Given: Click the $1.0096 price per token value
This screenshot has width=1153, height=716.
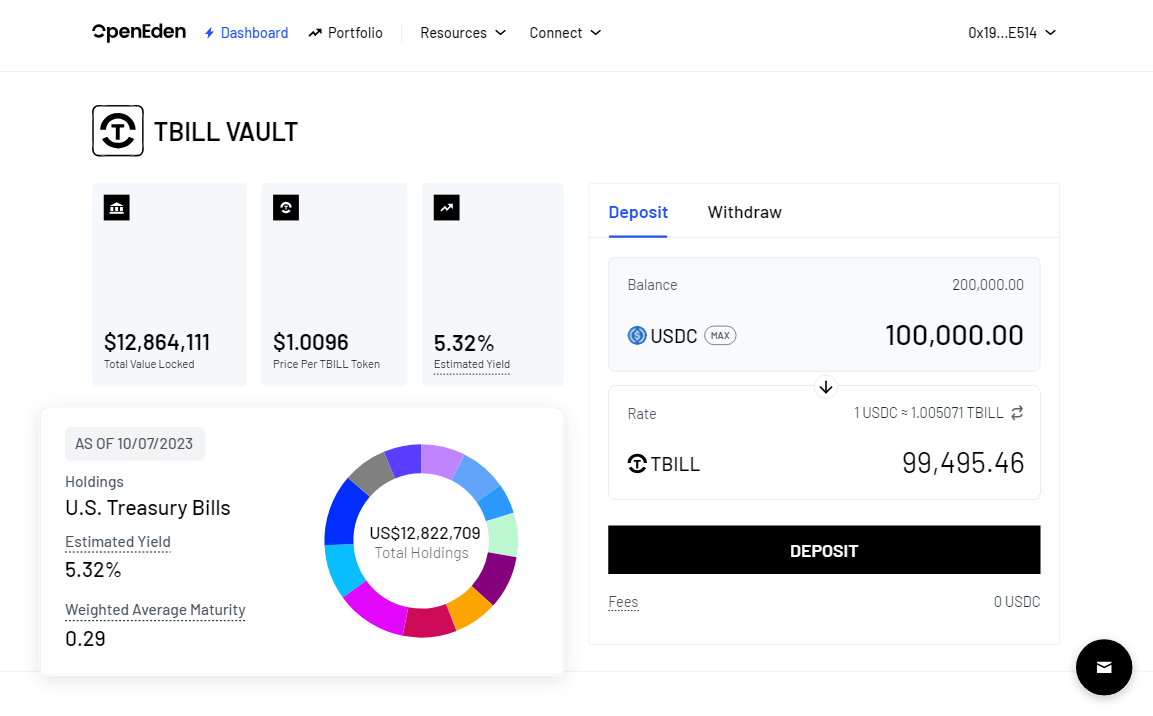Looking at the screenshot, I should pos(310,343).
